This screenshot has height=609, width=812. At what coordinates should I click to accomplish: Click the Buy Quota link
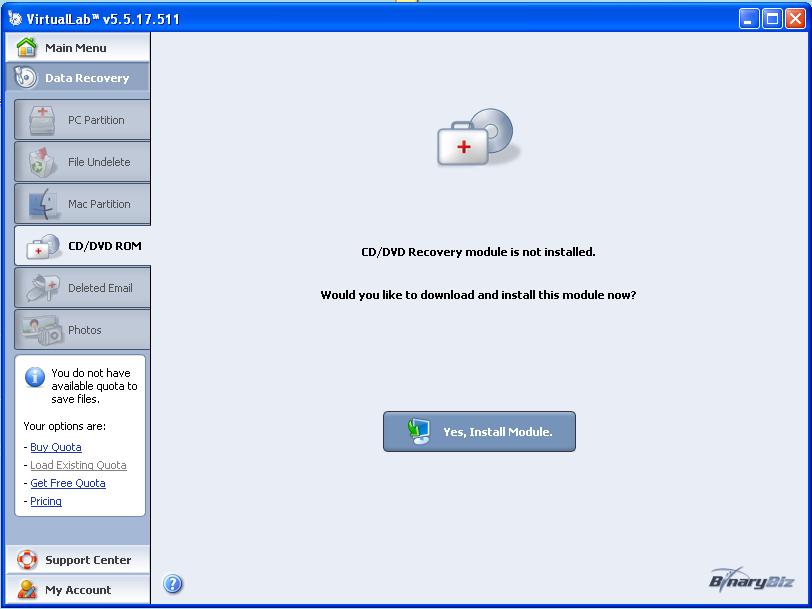click(x=56, y=447)
